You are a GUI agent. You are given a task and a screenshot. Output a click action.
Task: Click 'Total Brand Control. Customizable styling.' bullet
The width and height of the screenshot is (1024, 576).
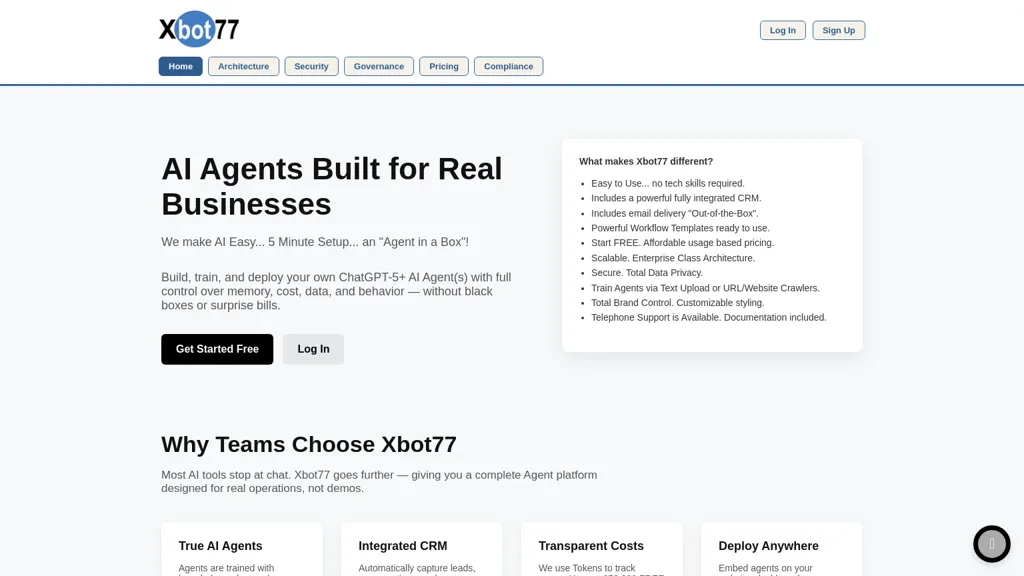coord(677,302)
